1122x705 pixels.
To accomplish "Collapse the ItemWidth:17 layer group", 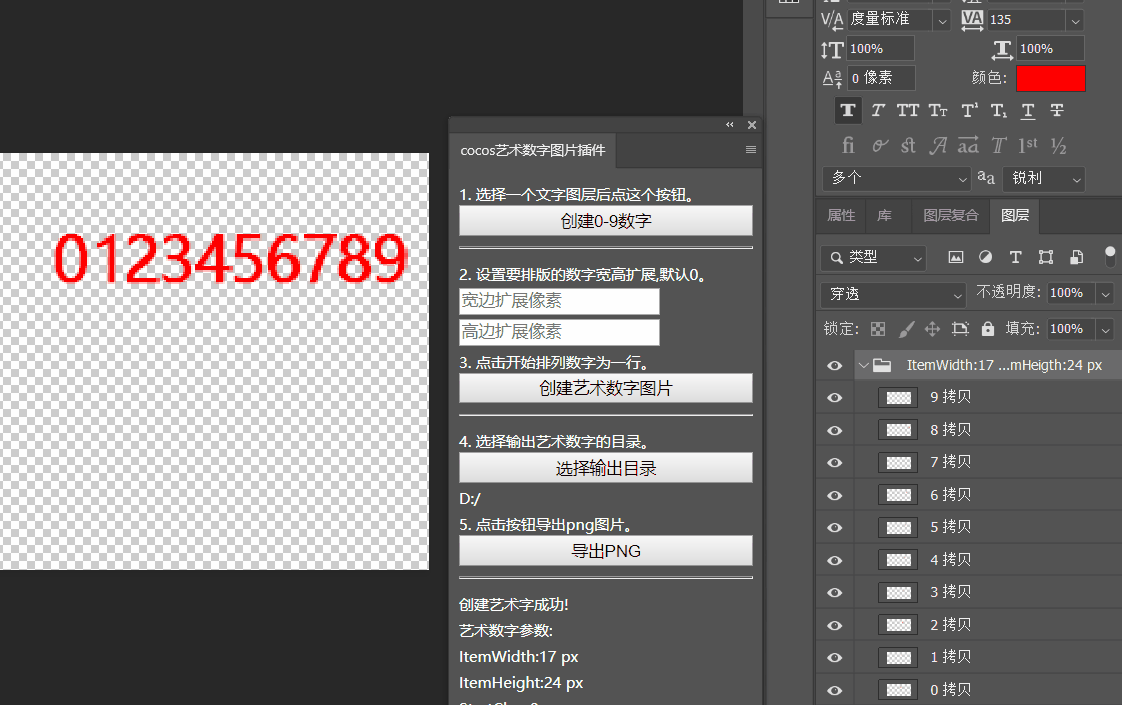I will coord(864,366).
